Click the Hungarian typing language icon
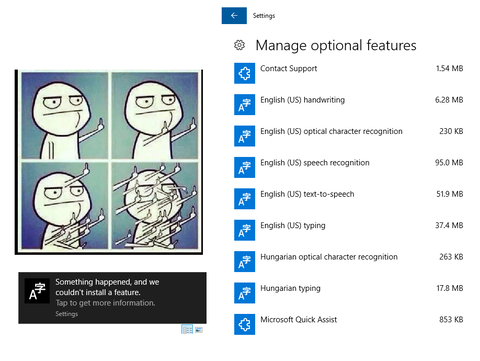Image resolution: width=480 pixels, height=361 pixels. click(244, 293)
